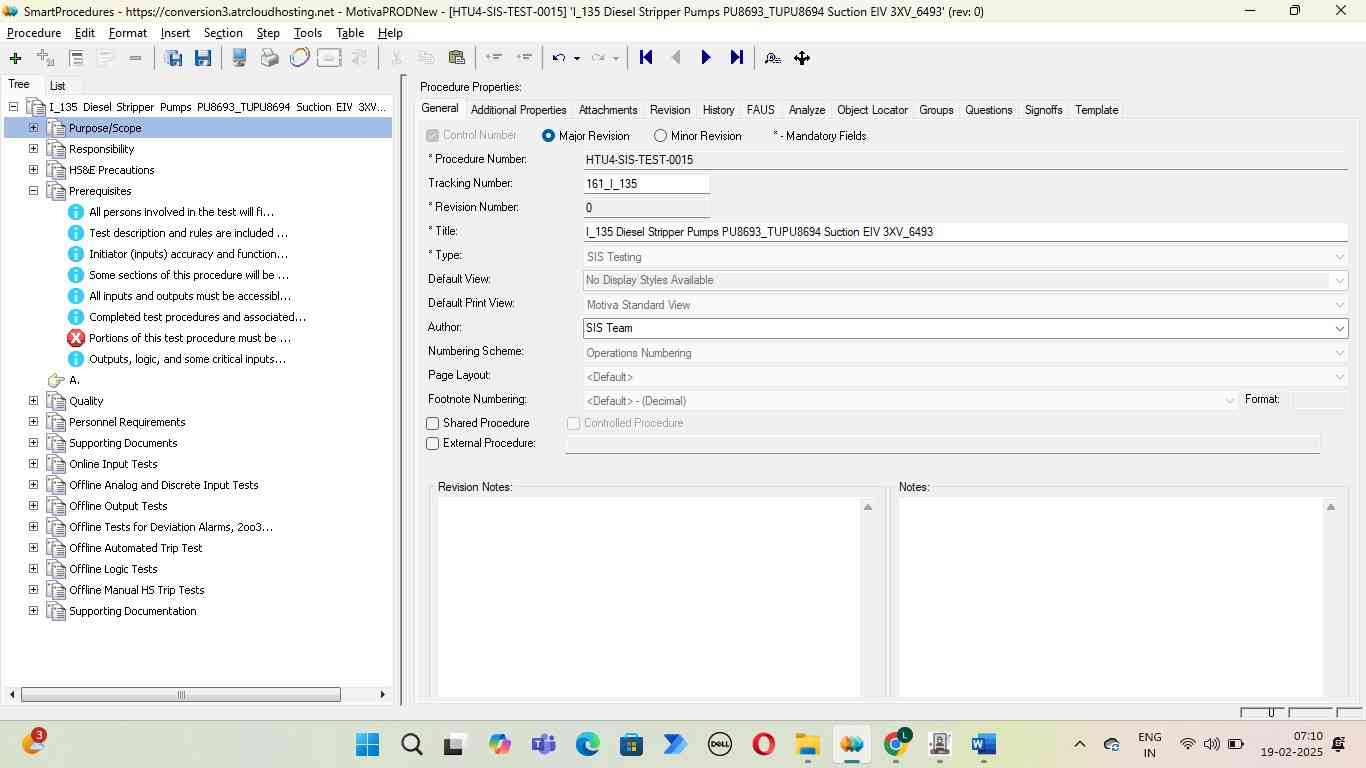Click the Notes box scroll up arrow

pyautogui.click(x=1330, y=508)
